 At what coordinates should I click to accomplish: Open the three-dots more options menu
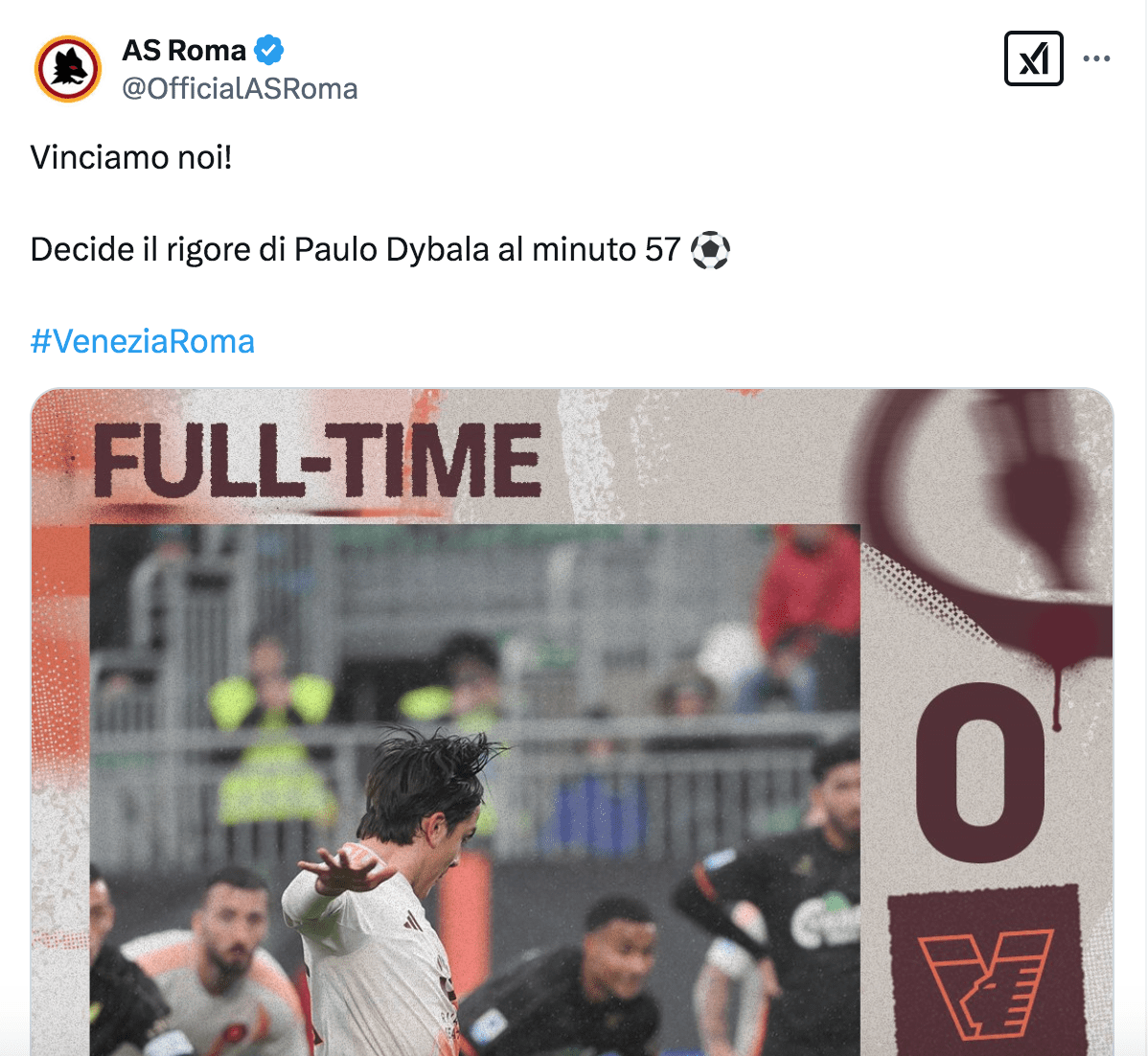click(1096, 58)
